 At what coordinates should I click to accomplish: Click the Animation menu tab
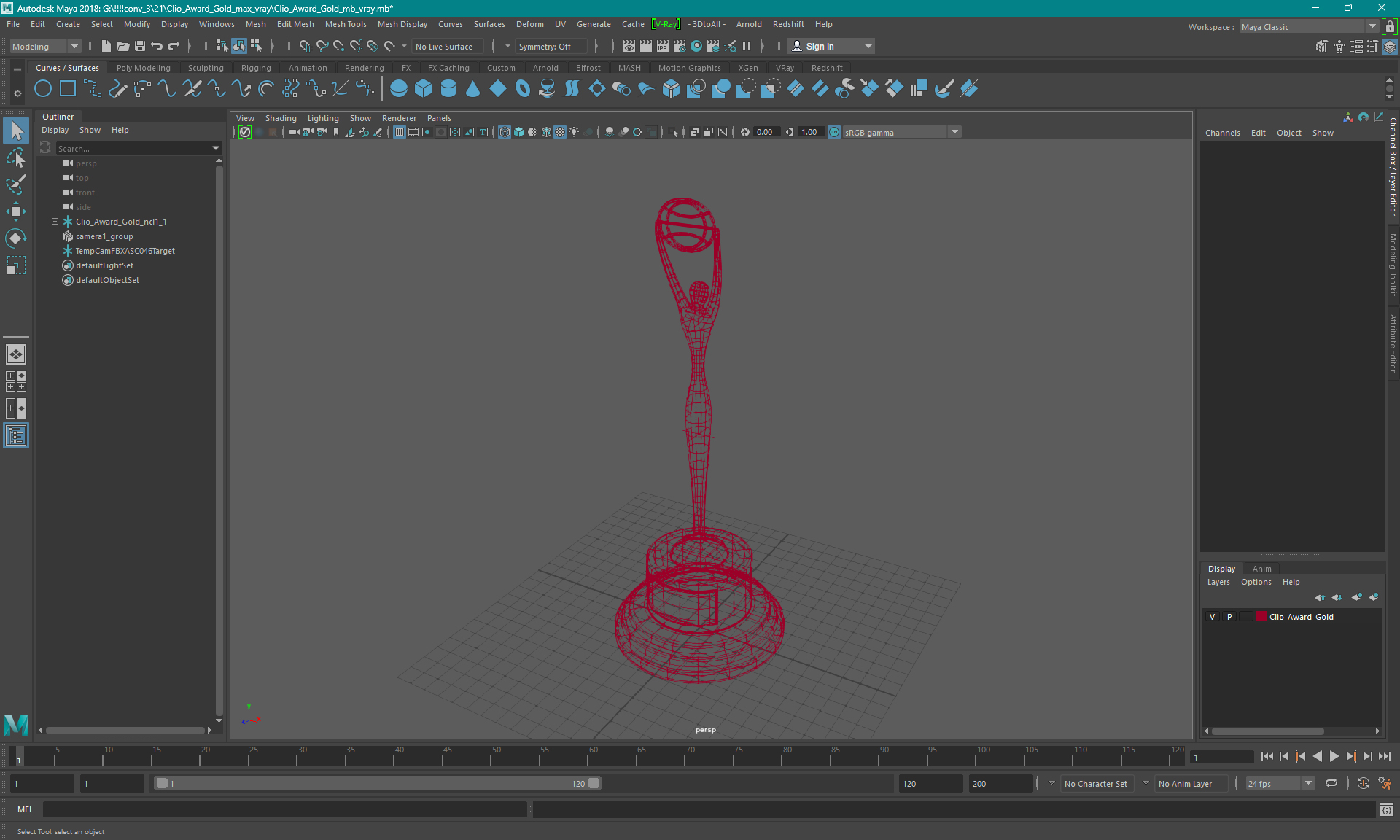[308, 67]
